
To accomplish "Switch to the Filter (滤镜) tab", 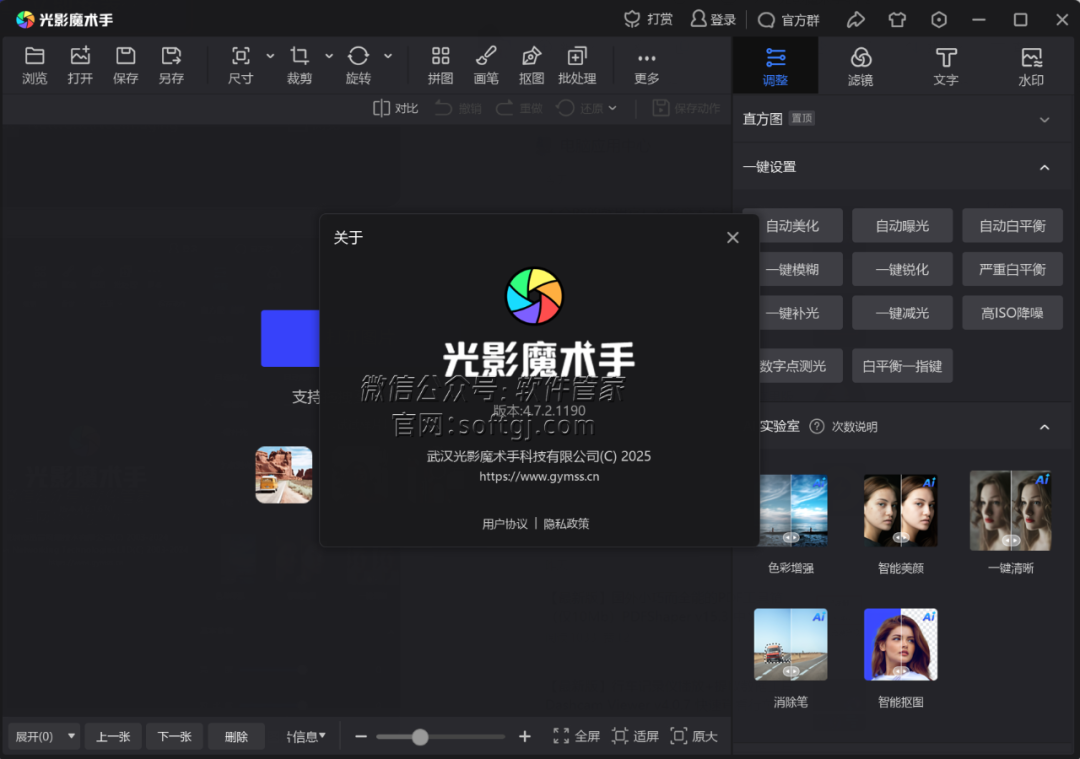I will [x=860, y=66].
